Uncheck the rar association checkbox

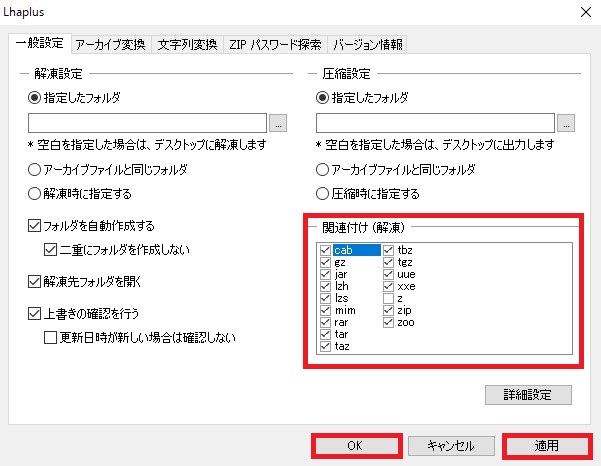click(325, 322)
